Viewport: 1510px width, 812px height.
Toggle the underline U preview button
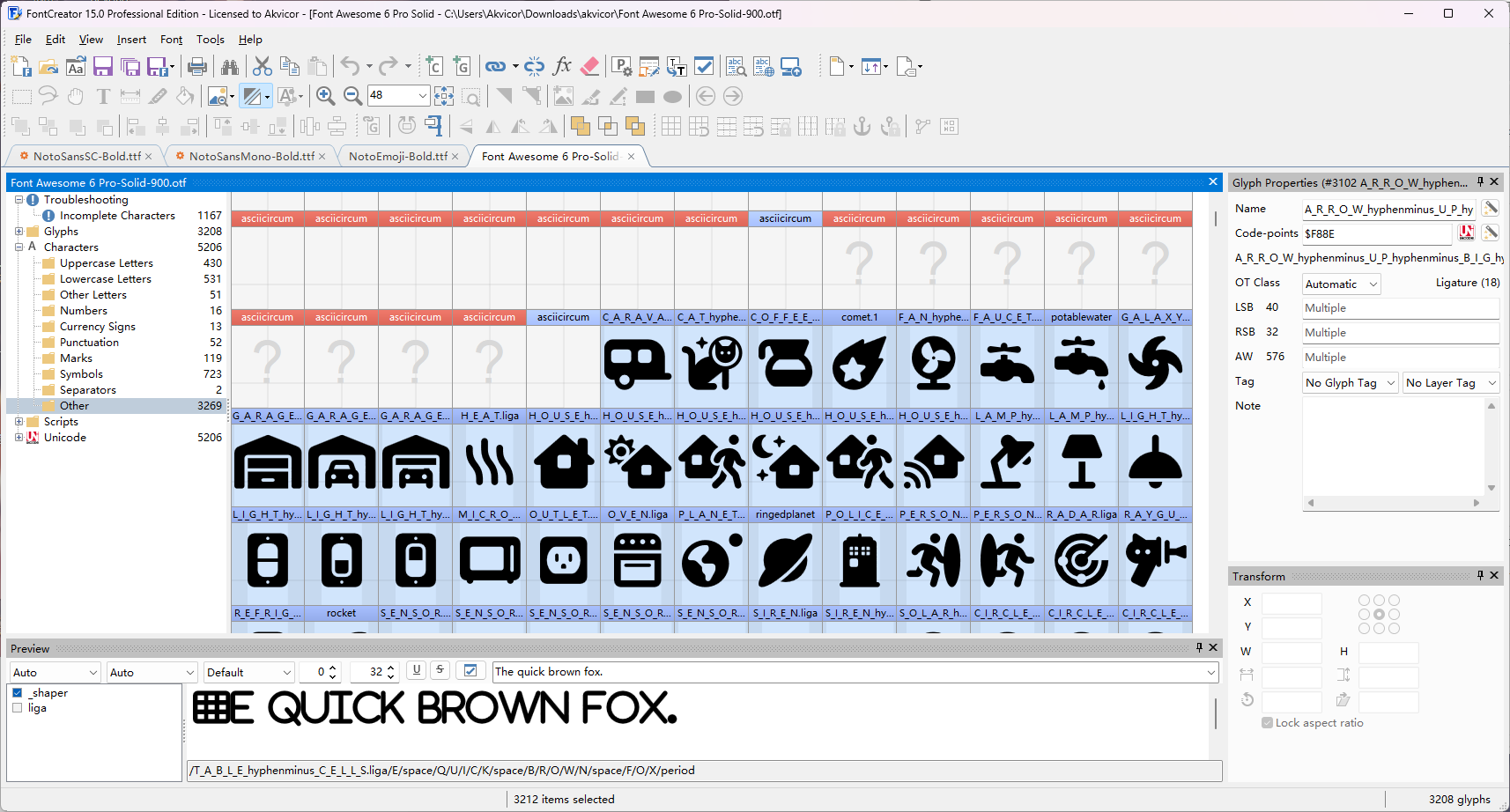417,670
